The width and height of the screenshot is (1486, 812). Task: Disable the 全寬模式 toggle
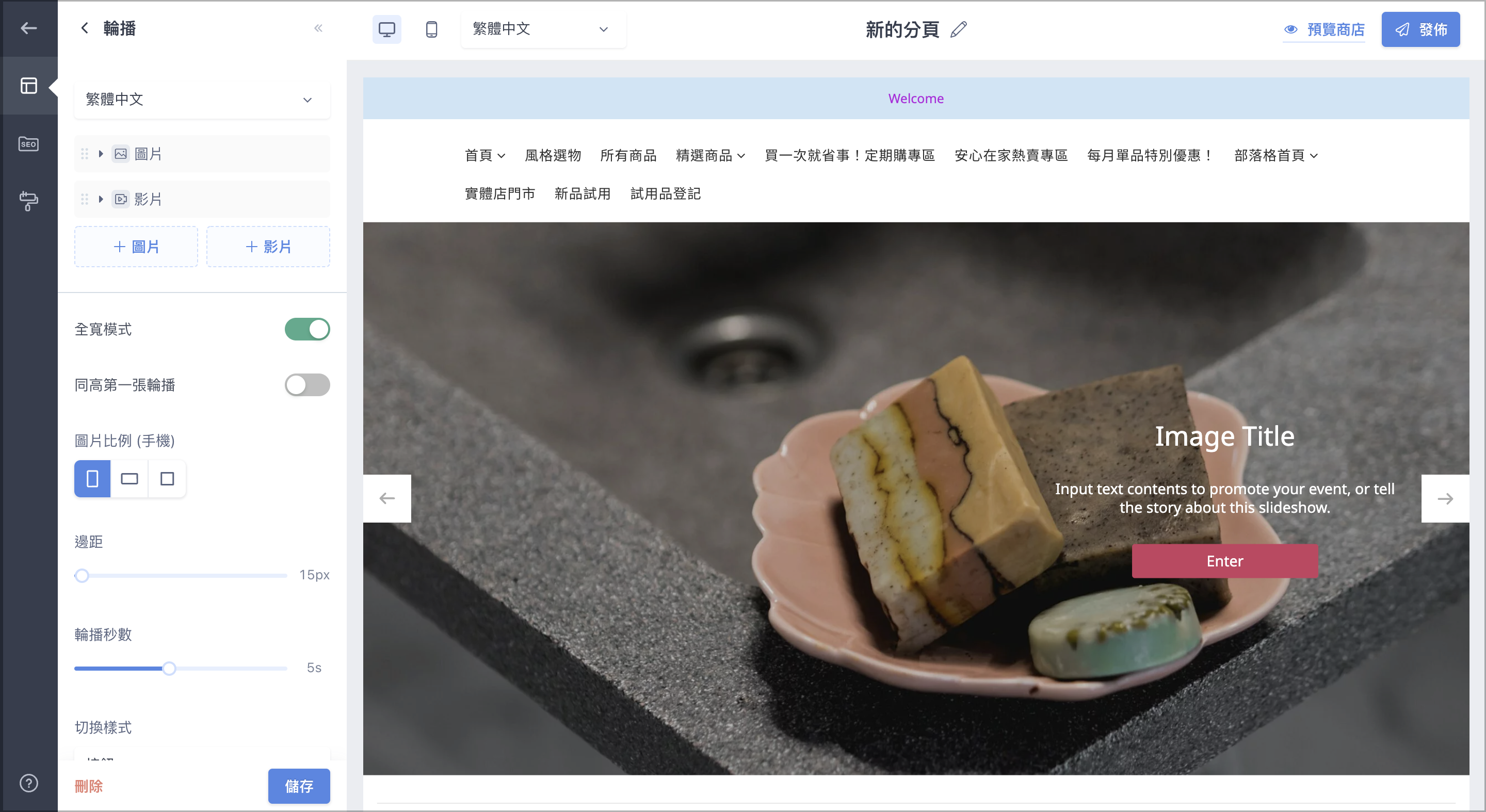pyautogui.click(x=307, y=329)
